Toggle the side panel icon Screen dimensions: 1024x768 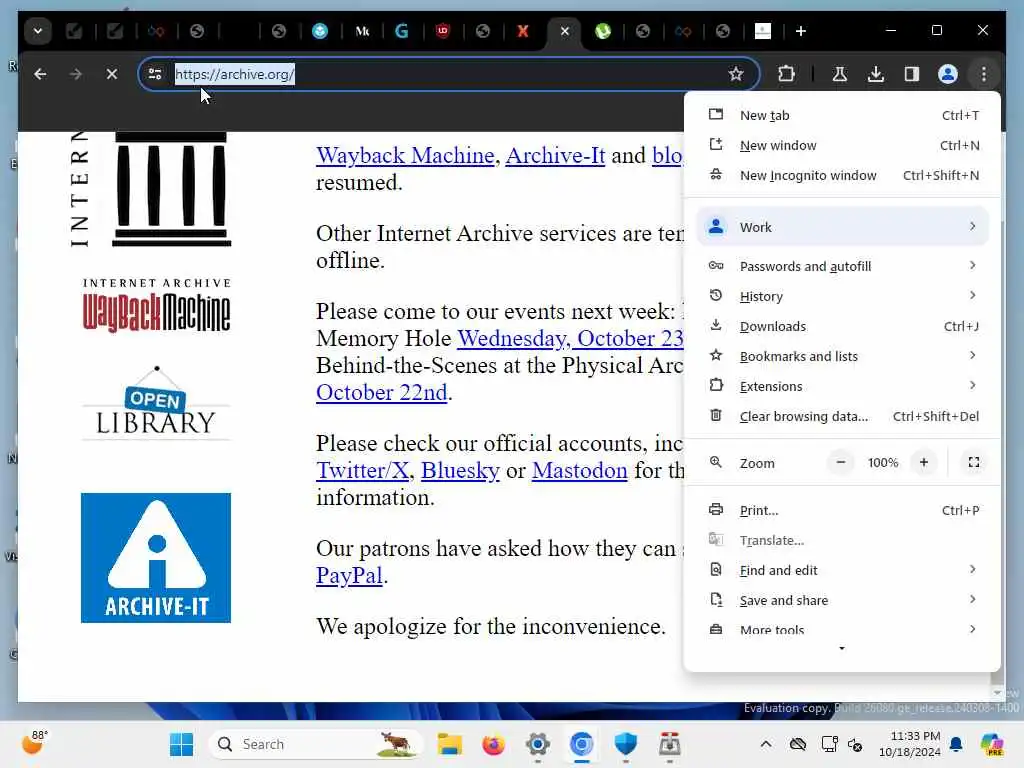[912, 74]
